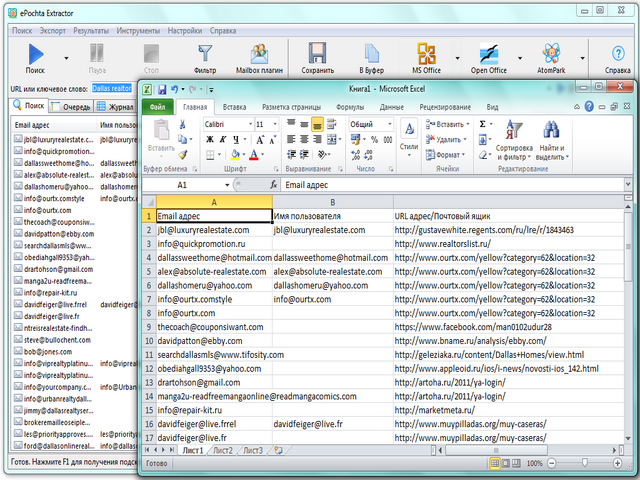Click the Вставить paste clipboard icon
This screenshot has height=480, width=640.
162,130
